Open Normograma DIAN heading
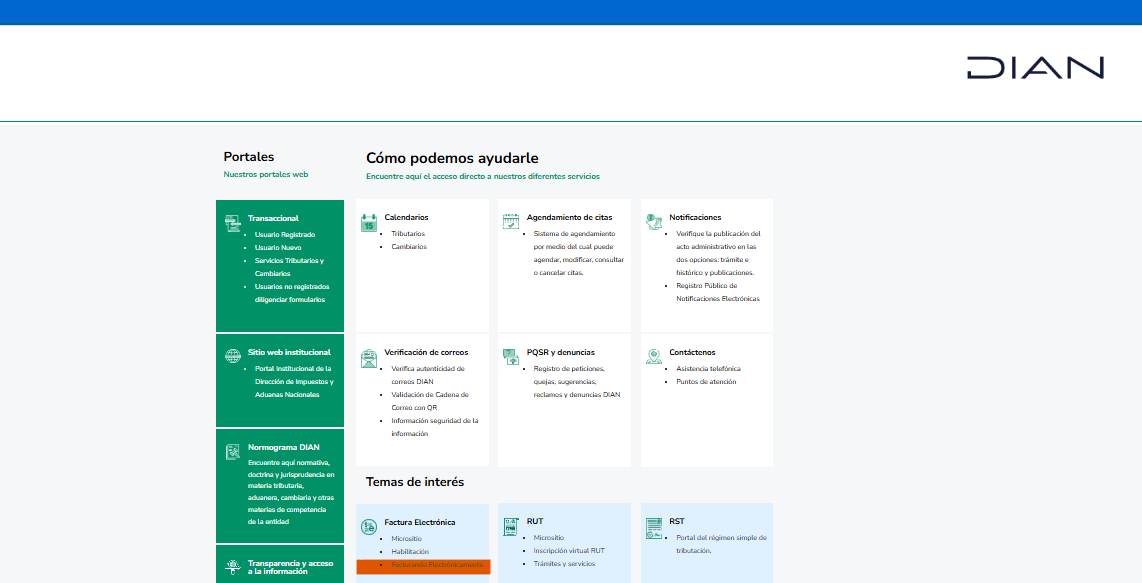This screenshot has width=1142, height=583. [283, 447]
